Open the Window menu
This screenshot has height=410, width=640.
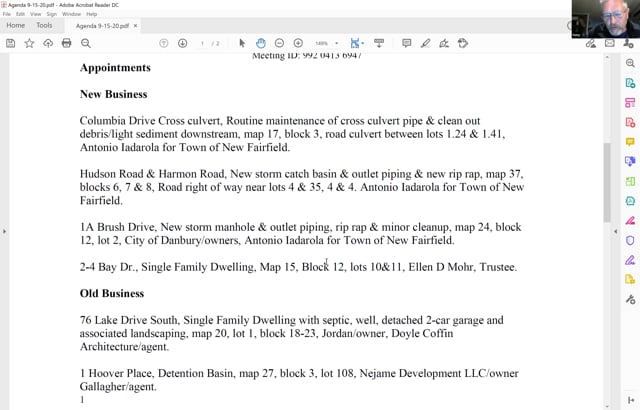(x=71, y=14)
